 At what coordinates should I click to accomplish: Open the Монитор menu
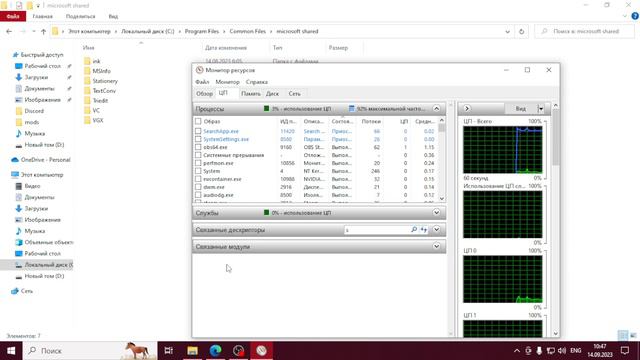point(227,82)
